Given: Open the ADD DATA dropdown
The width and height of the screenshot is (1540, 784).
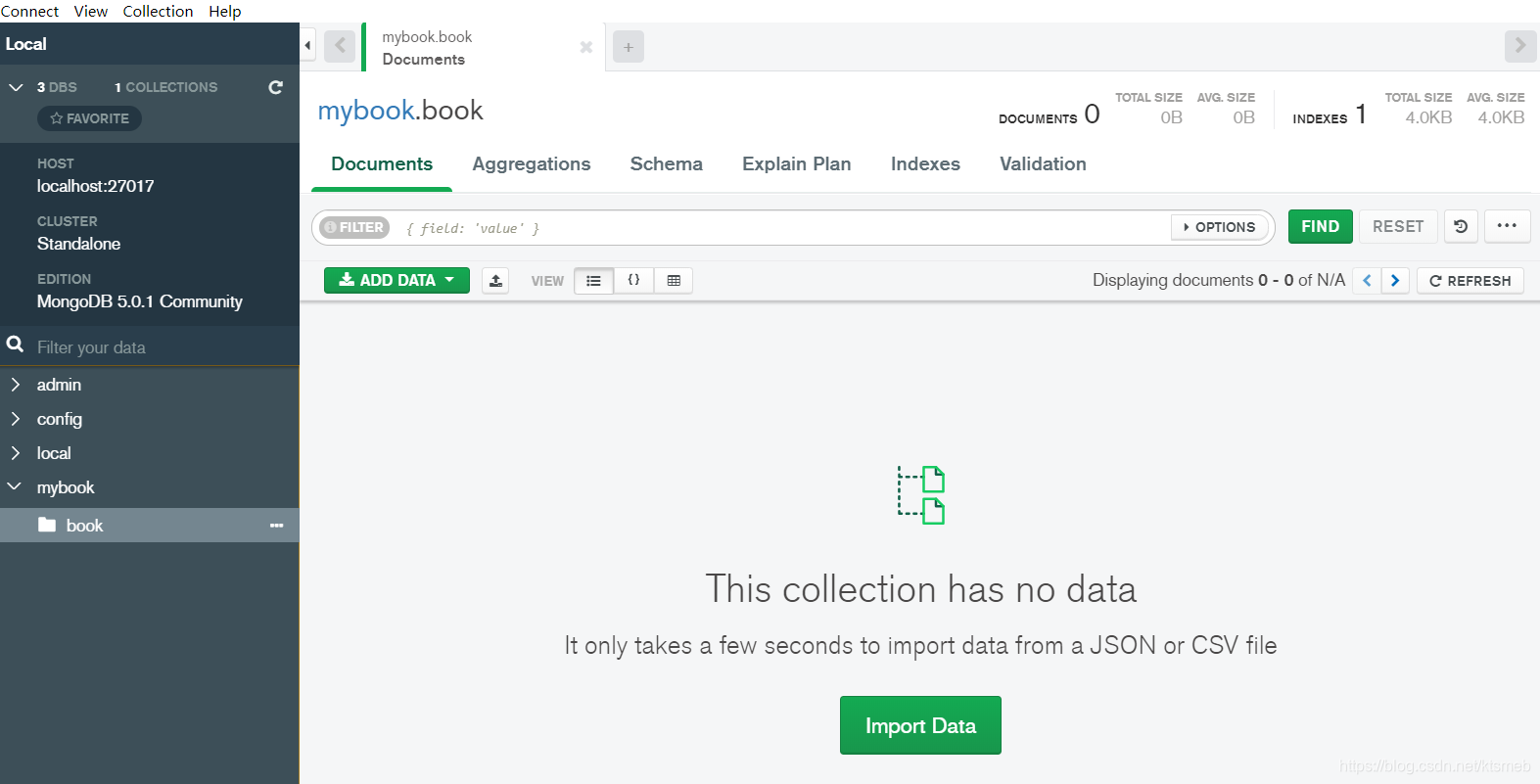Looking at the screenshot, I should pyautogui.click(x=397, y=280).
